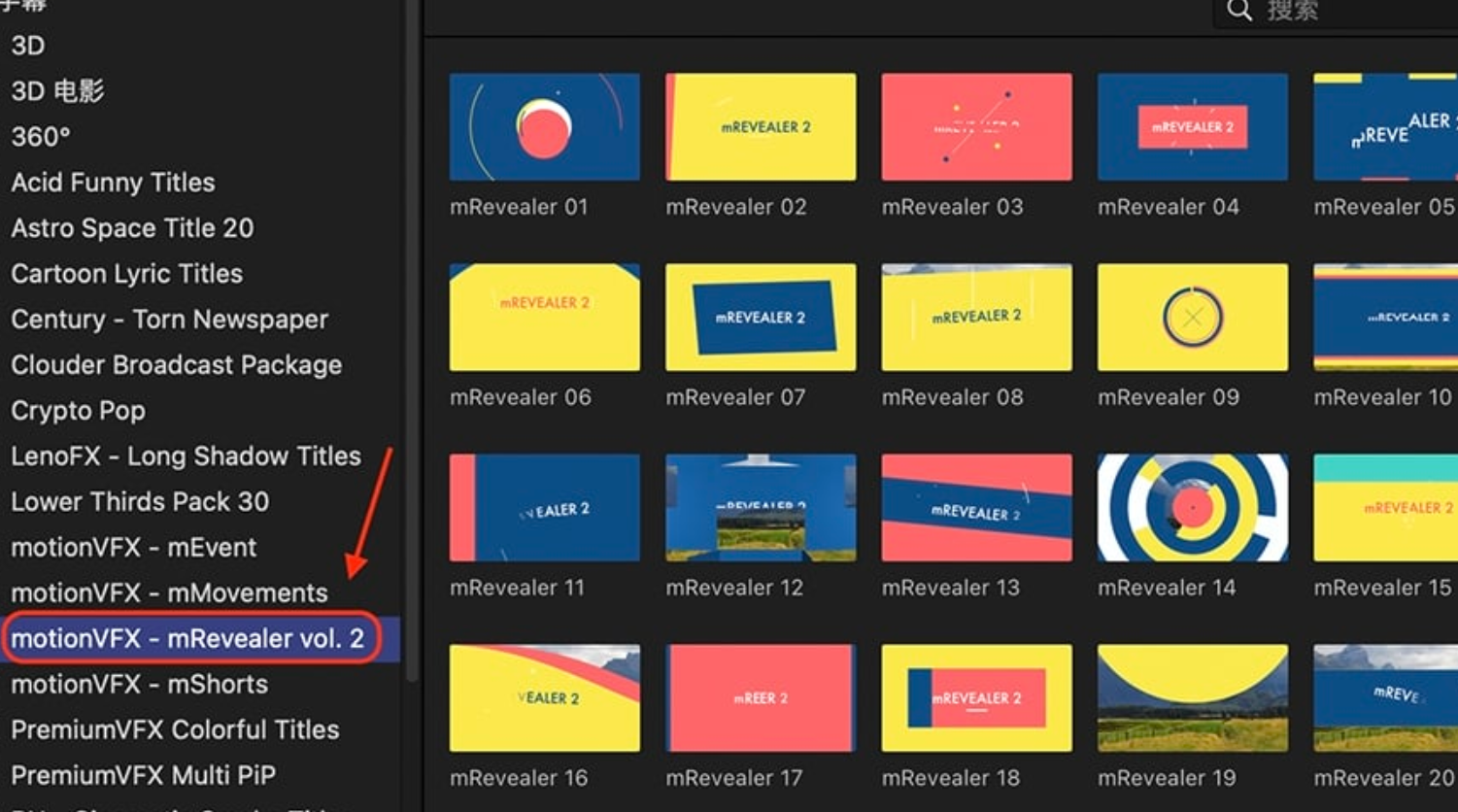Select LenoFX - Long Shadow Titles
1458x812 pixels.
click(186, 457)
